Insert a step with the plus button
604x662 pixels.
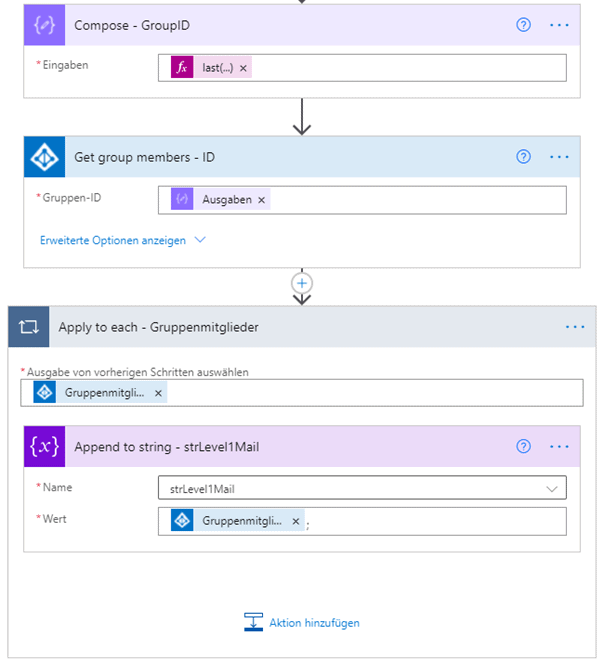click(x=302, y=283)
